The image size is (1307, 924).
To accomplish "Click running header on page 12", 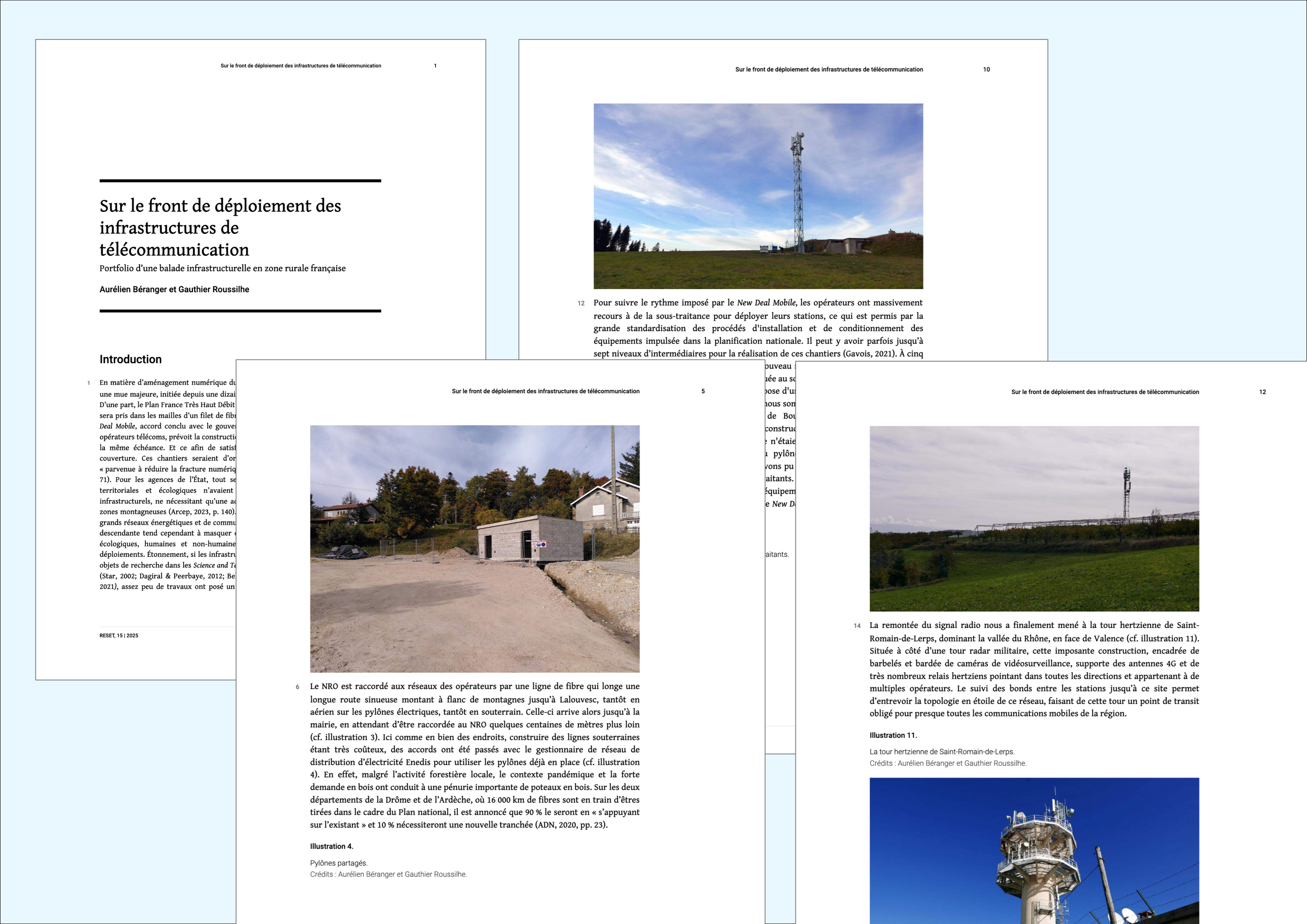I will pos(1105,391).
